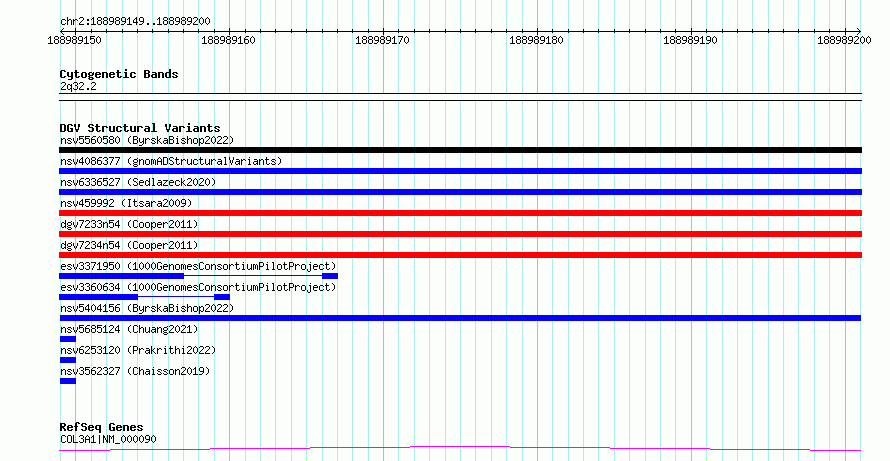
Task: Click the Cytogenetic Bands track title
Action: pyautogui.click(x=119, y=74)
